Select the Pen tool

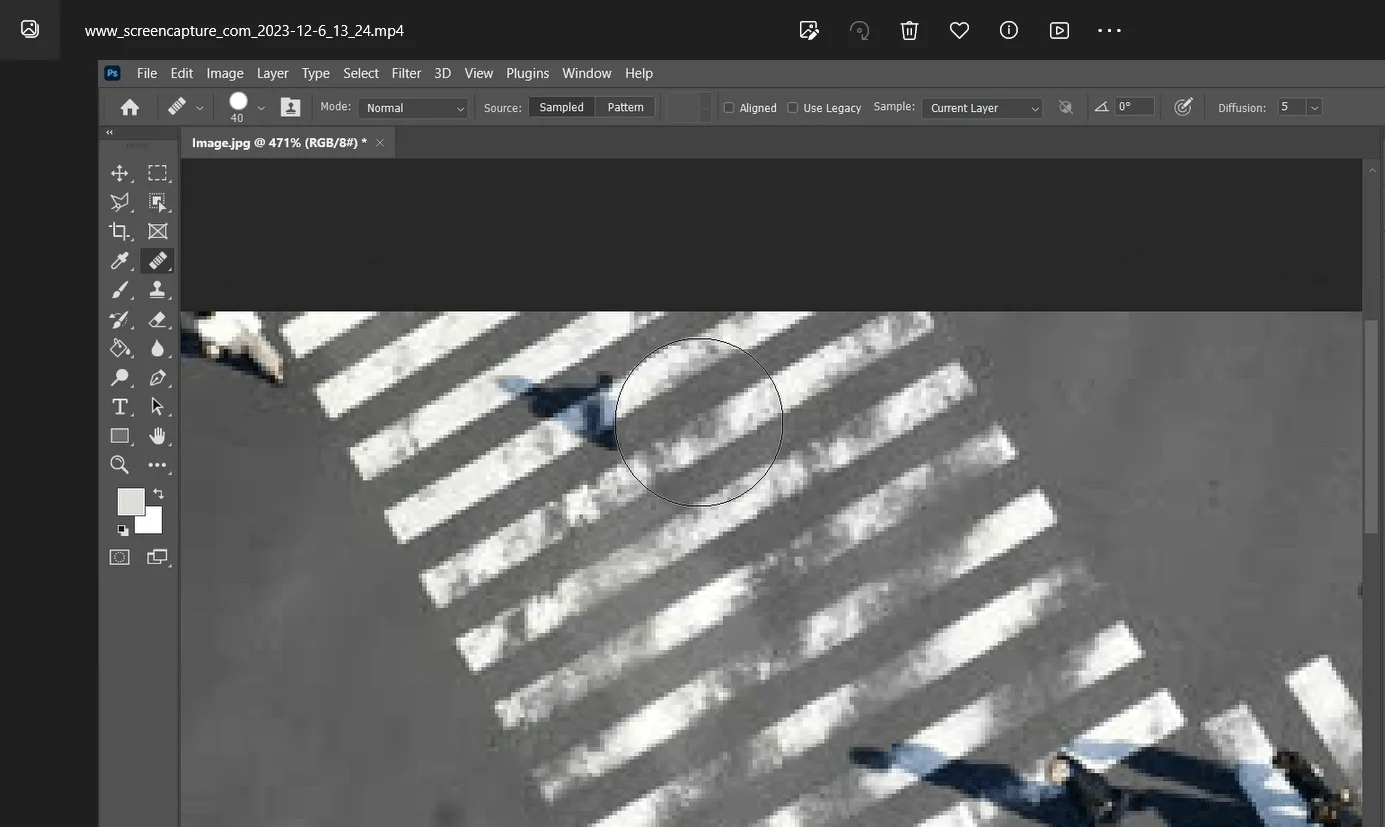pyautogui.click(x=158, y=378)
